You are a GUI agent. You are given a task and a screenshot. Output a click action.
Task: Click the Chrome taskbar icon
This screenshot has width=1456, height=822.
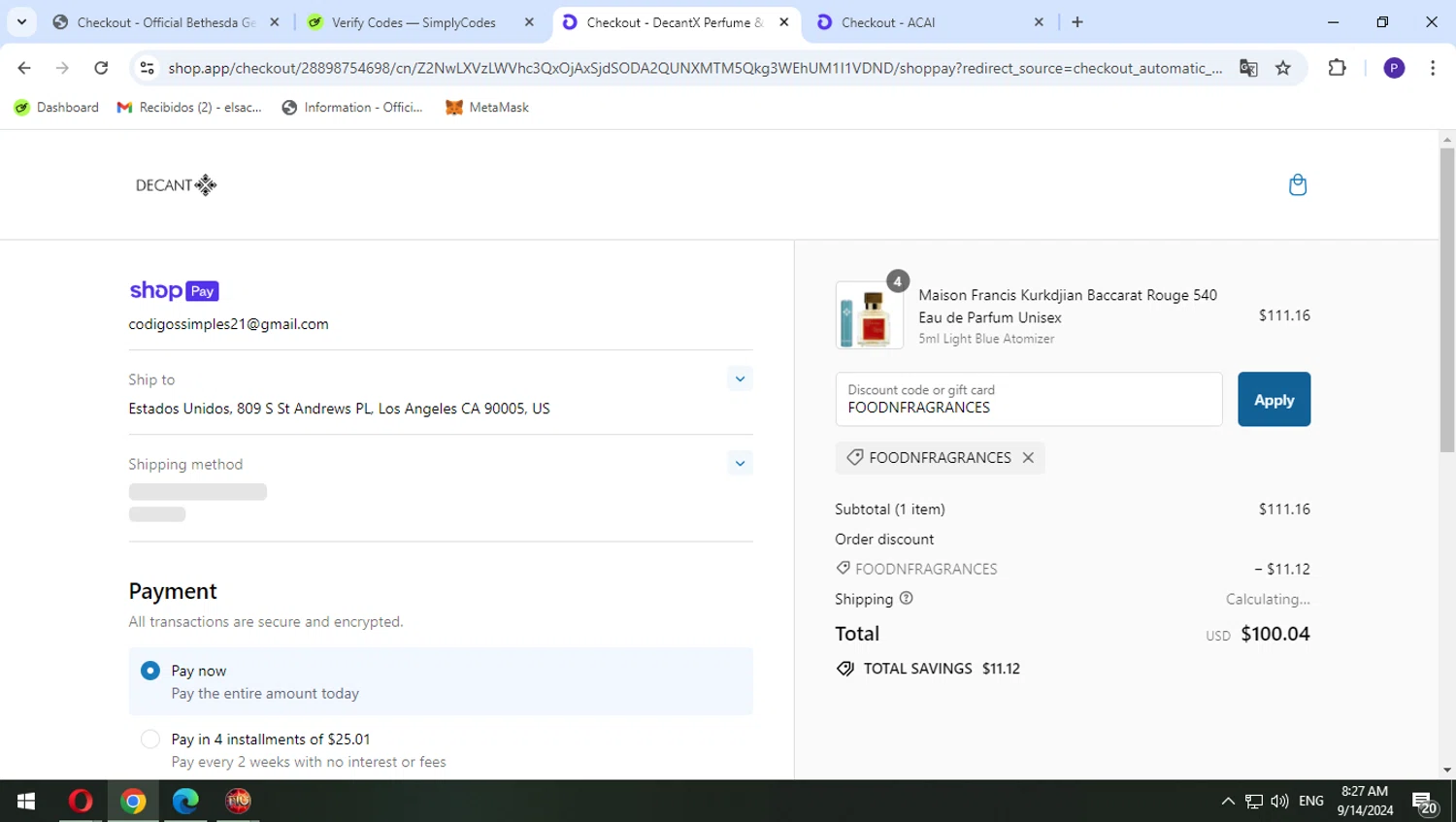(133, 801)
